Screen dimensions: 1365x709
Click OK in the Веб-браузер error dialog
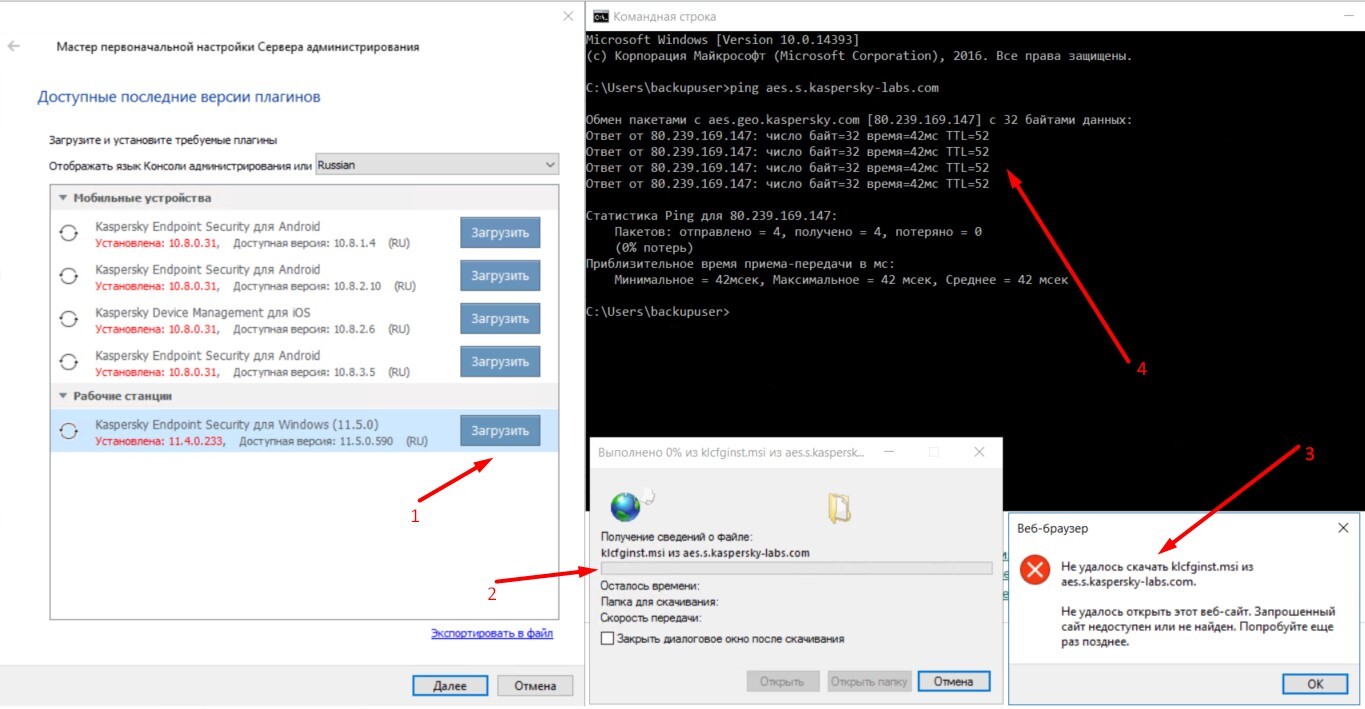click(x=1315, y=684)
